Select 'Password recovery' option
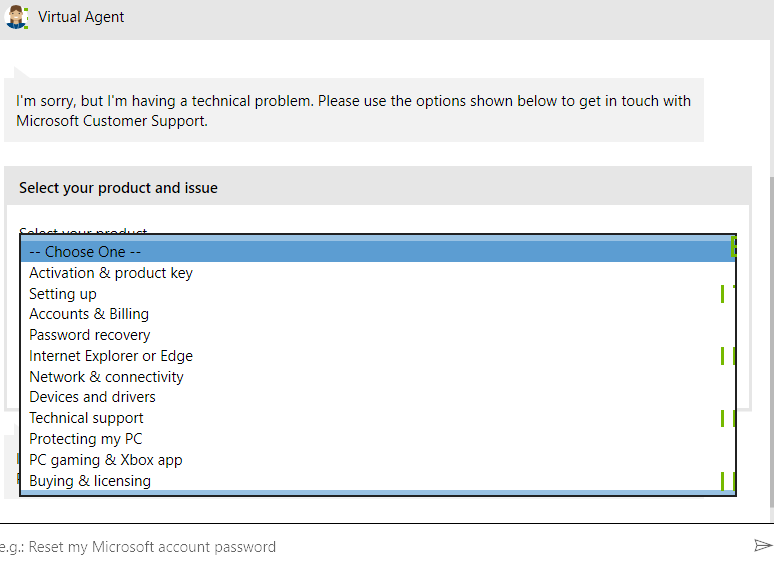Screen dimensions: 774x579 [x=378, y=335]
